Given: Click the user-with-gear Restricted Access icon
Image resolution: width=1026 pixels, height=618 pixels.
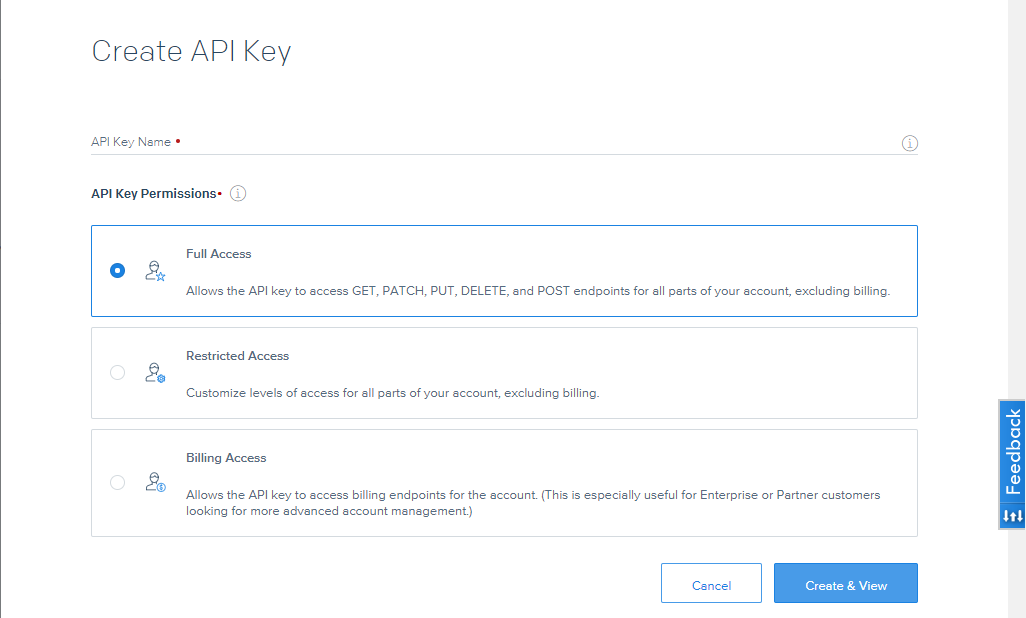Looking at the screenshot, I should [x=155, y=372].
